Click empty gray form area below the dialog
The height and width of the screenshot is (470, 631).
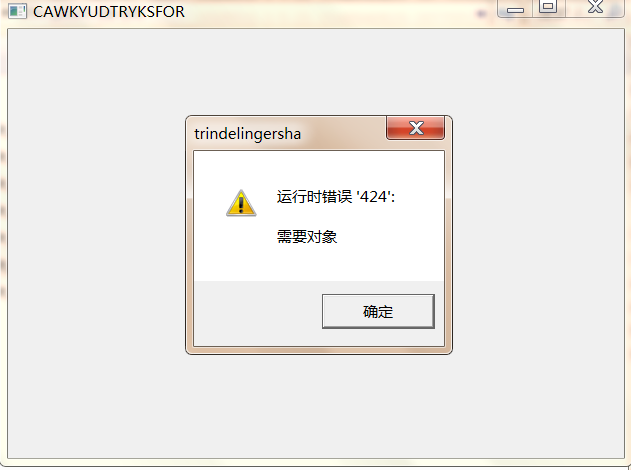pyautogui.click(x=316, y=406)
